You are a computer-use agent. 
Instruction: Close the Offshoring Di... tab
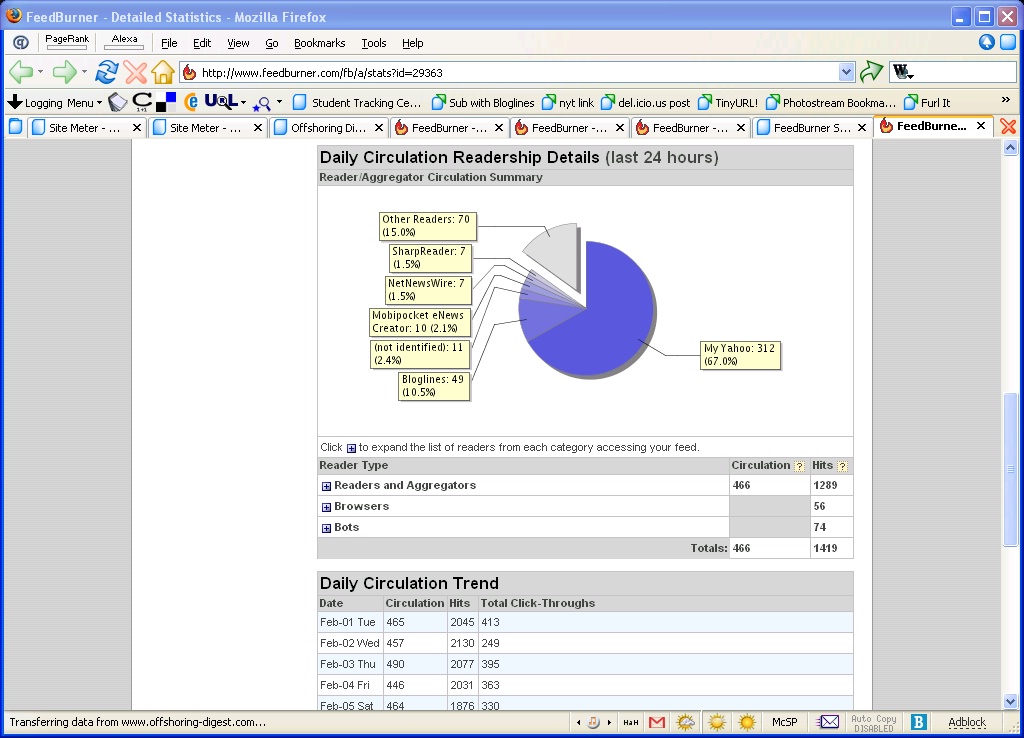click(x=379, y=128)
